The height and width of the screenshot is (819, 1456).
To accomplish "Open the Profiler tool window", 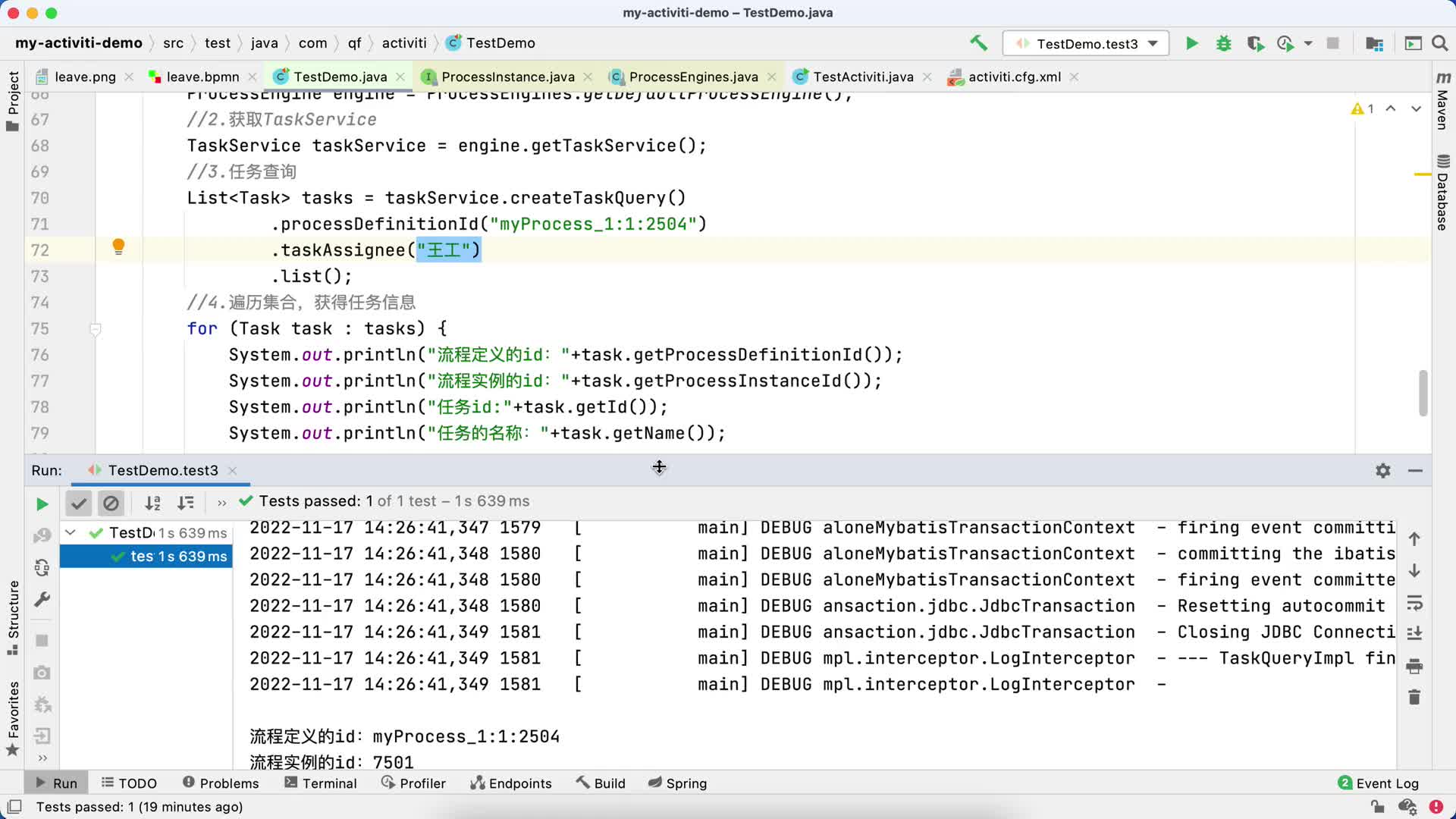I will [413, 783].
